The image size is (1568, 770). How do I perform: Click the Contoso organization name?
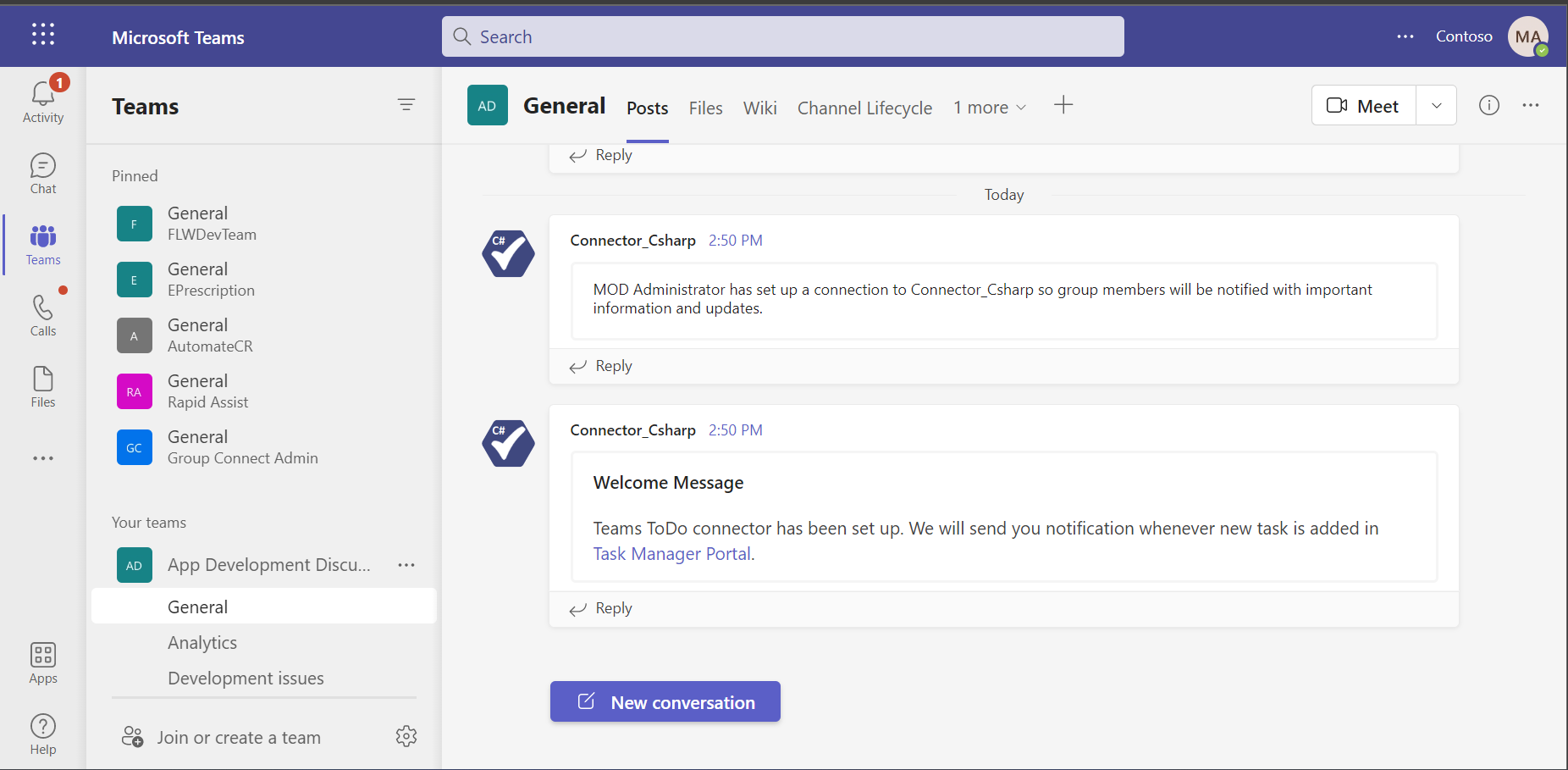[x=1464, y=36]
